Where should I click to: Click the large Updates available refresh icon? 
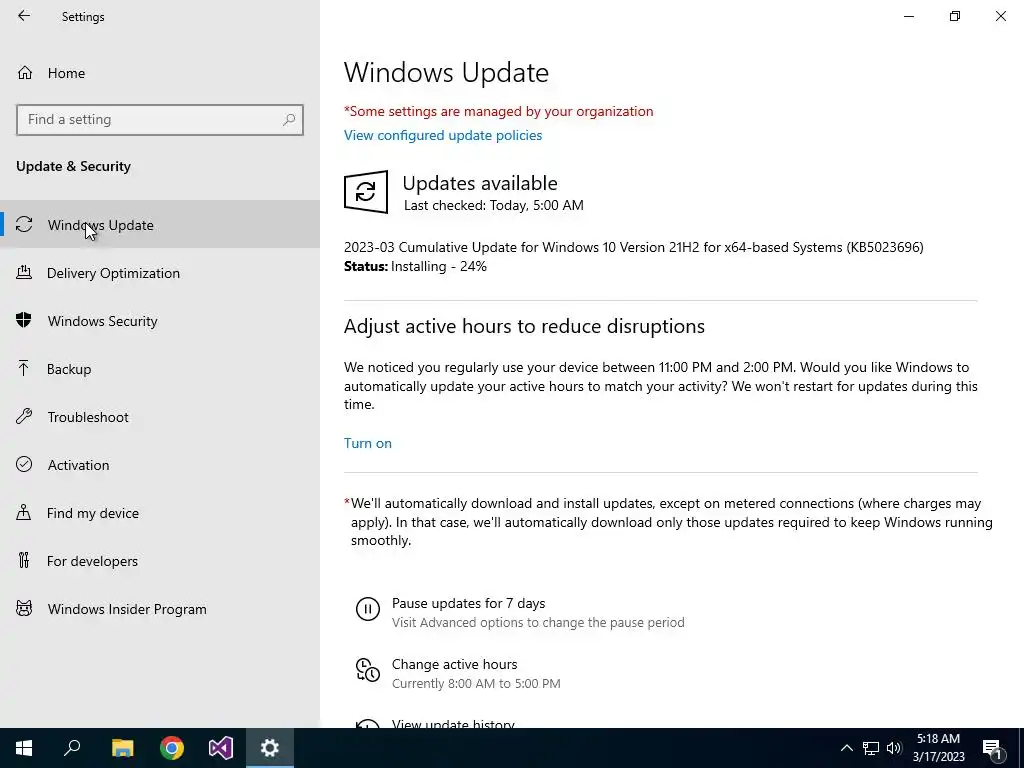pos(366,192)
